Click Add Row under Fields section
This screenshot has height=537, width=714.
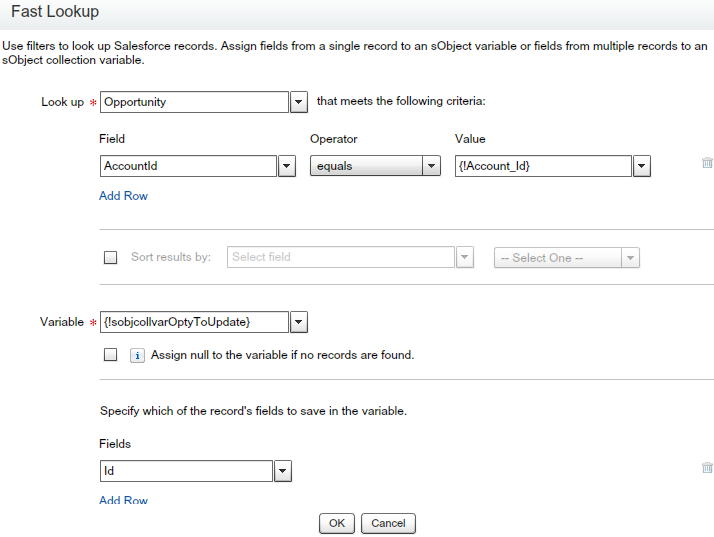pos(123,500)
